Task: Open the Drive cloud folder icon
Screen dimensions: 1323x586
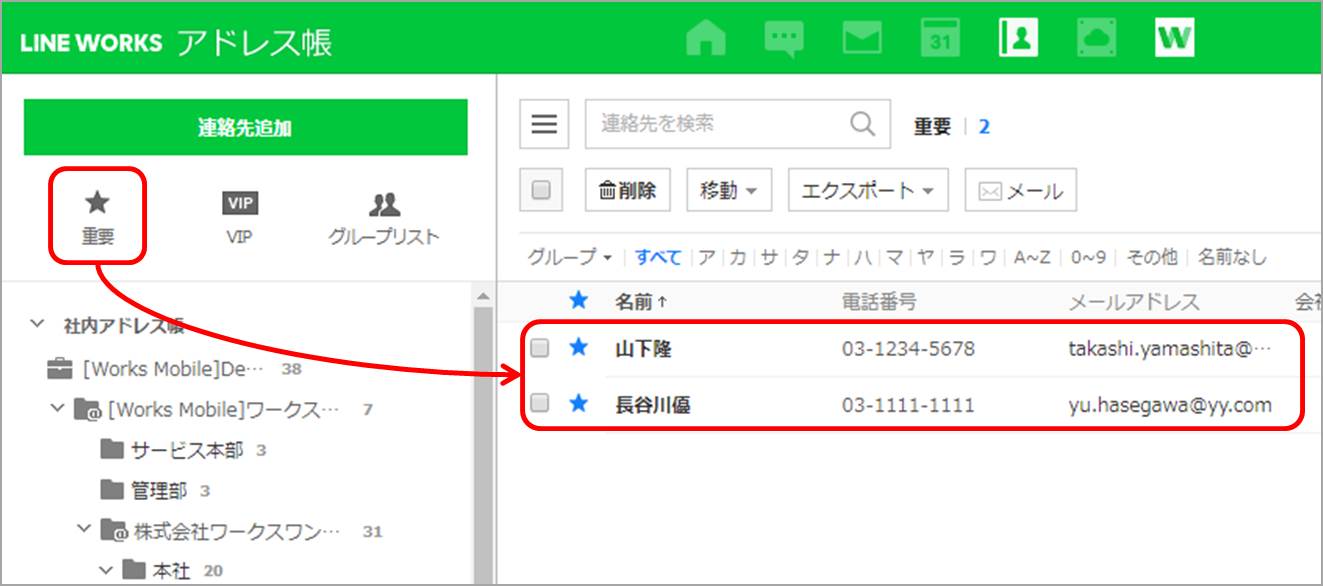Action: point(1096,39)
